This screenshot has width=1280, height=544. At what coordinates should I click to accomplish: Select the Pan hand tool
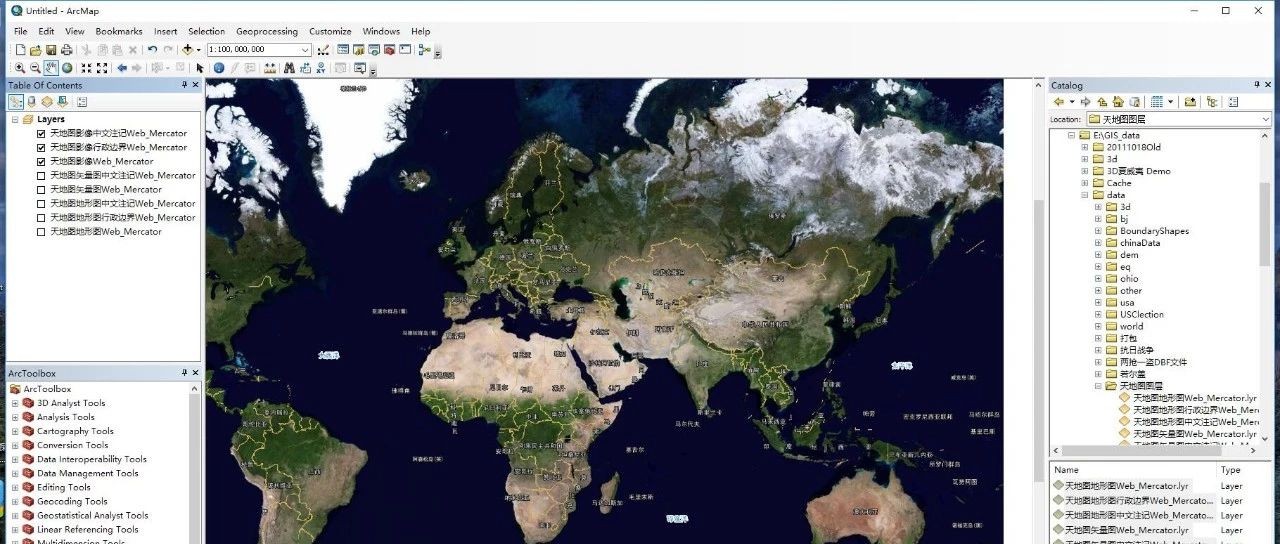50,68
